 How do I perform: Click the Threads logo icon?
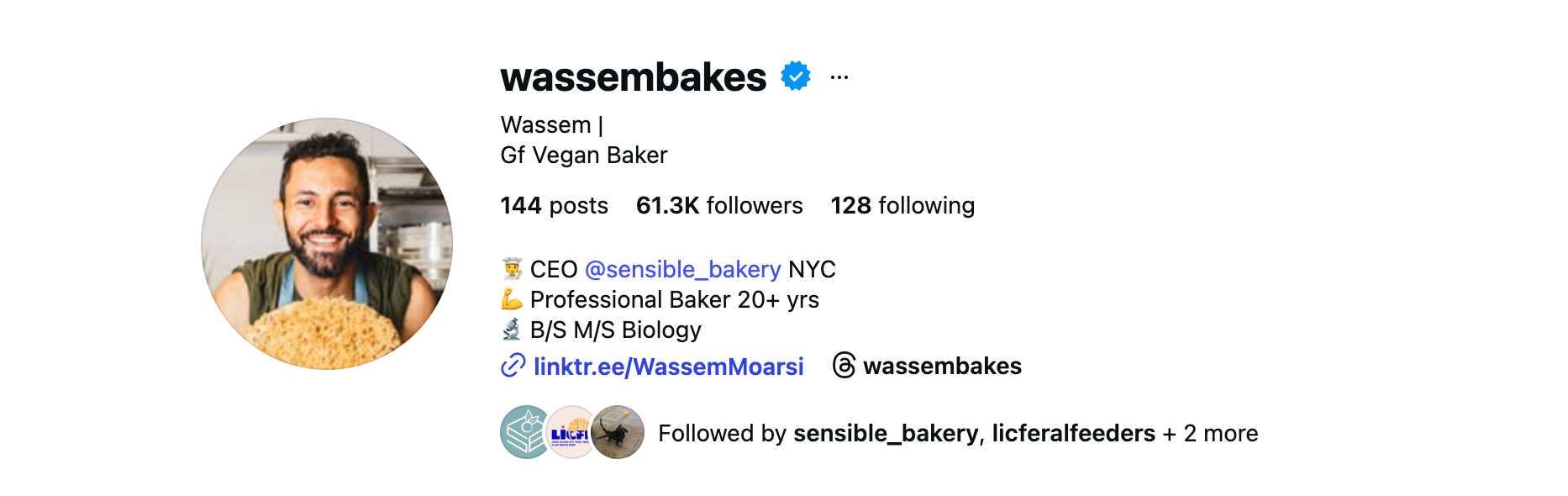coord(844,366)
